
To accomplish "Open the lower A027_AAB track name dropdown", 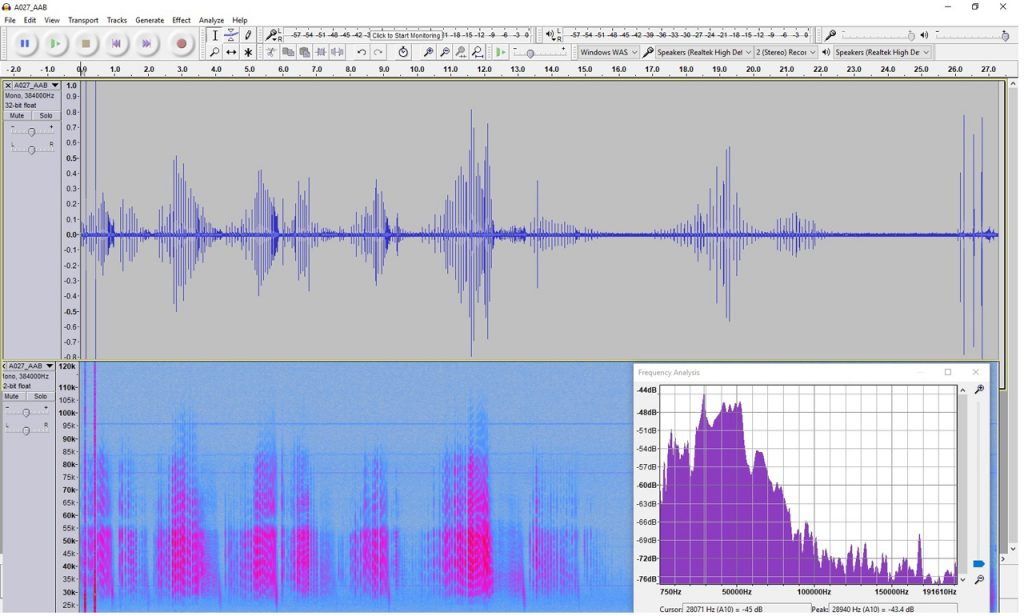I will click(31, 366).
